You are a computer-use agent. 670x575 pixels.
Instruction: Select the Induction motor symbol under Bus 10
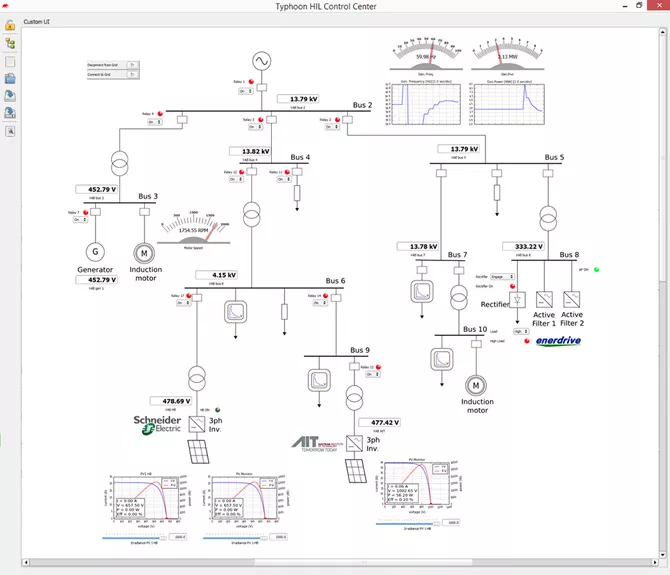pyautogui.click(x=476, y=385)
